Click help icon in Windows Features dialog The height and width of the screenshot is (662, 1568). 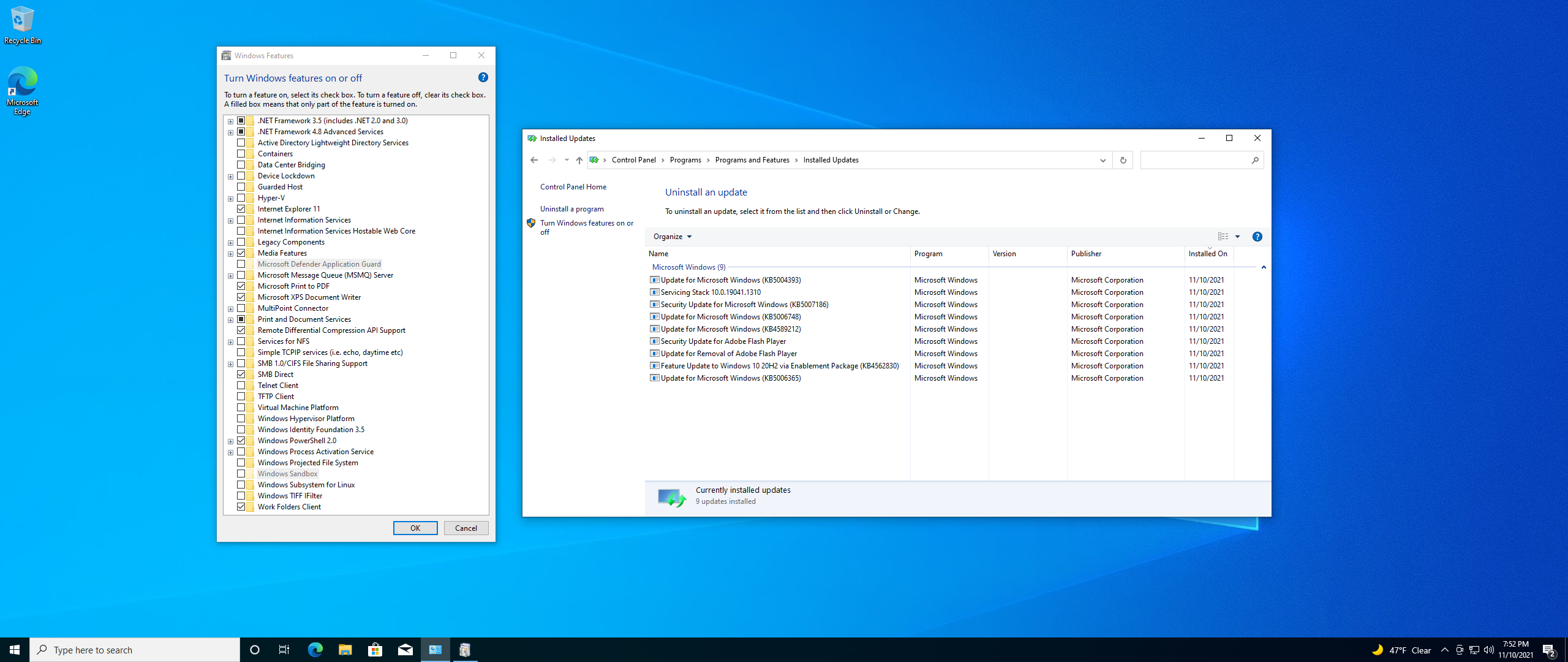tap(483, 77)
